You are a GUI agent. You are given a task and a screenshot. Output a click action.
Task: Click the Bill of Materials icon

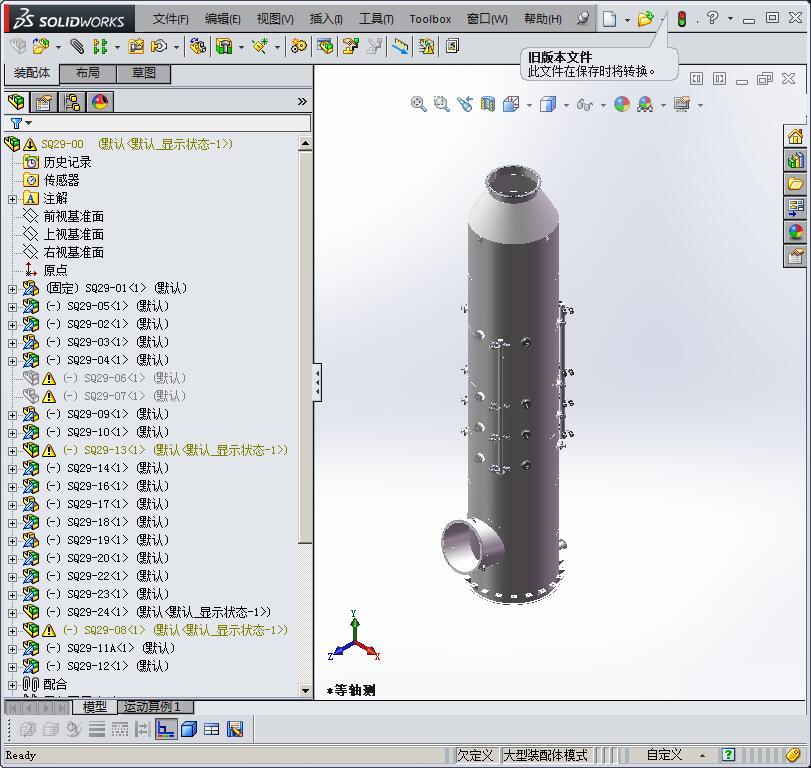(325, 47)
